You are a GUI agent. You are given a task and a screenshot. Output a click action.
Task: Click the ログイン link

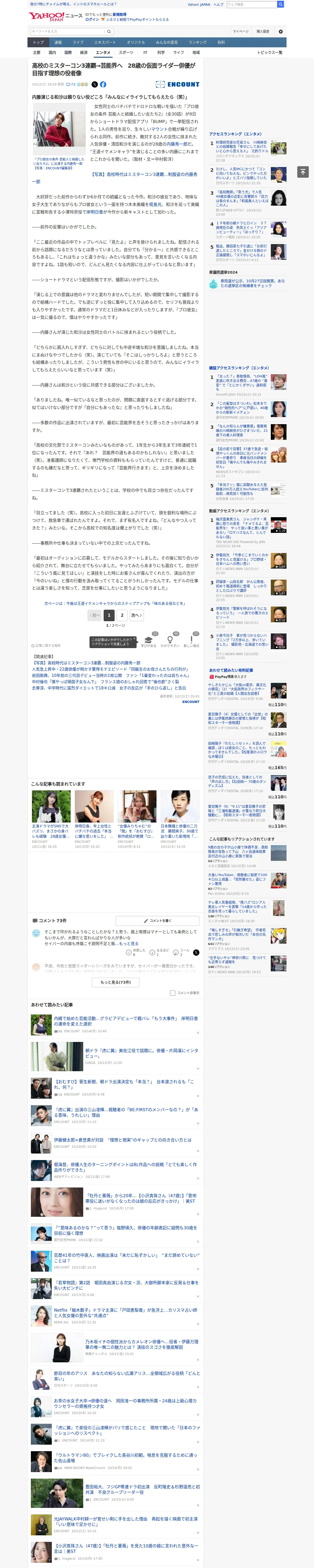92,20
